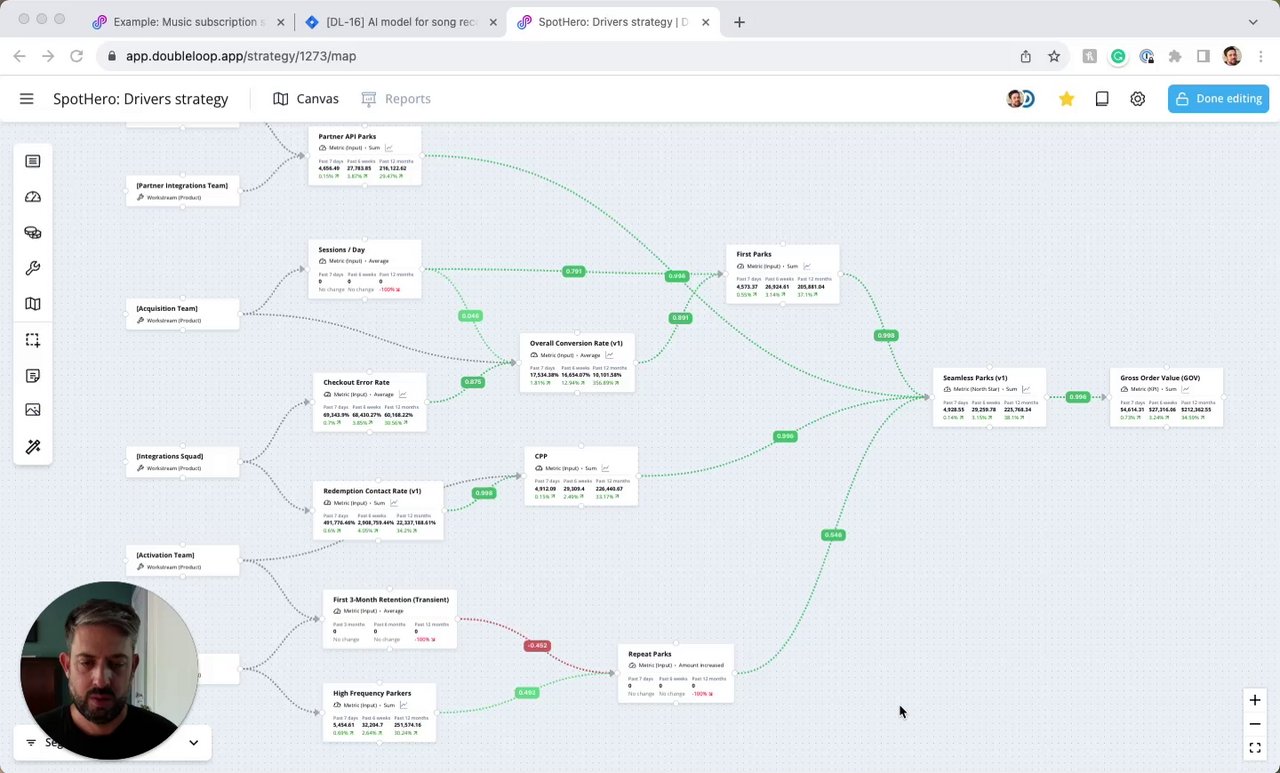Viewport: 1280px width, 773px height.
Task: Select the map tool in left toolbar
Action: tap(33, 304)
